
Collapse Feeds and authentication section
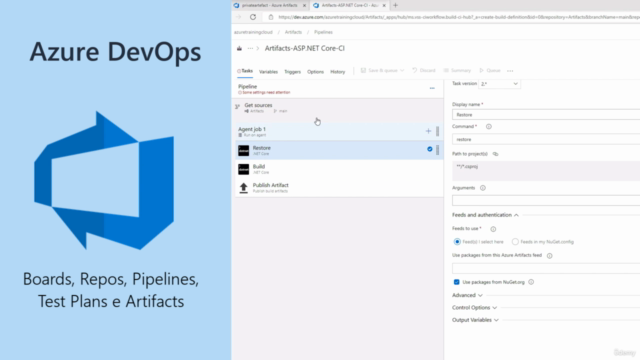tap(485, 215)
